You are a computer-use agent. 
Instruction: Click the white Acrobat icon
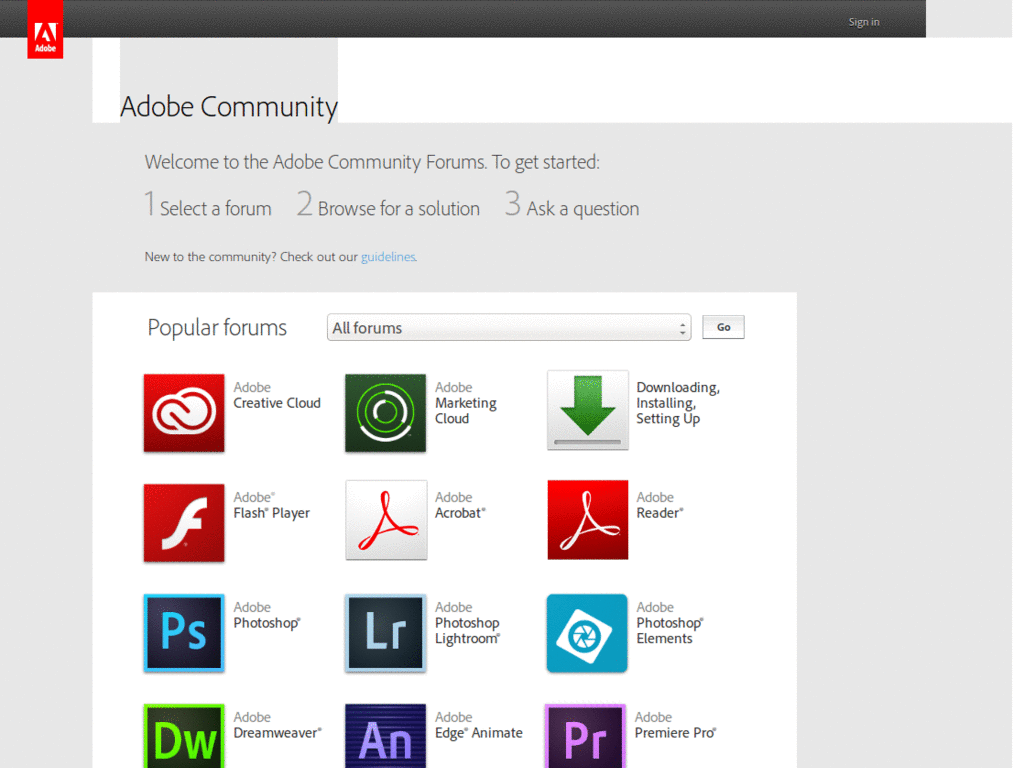386,520
